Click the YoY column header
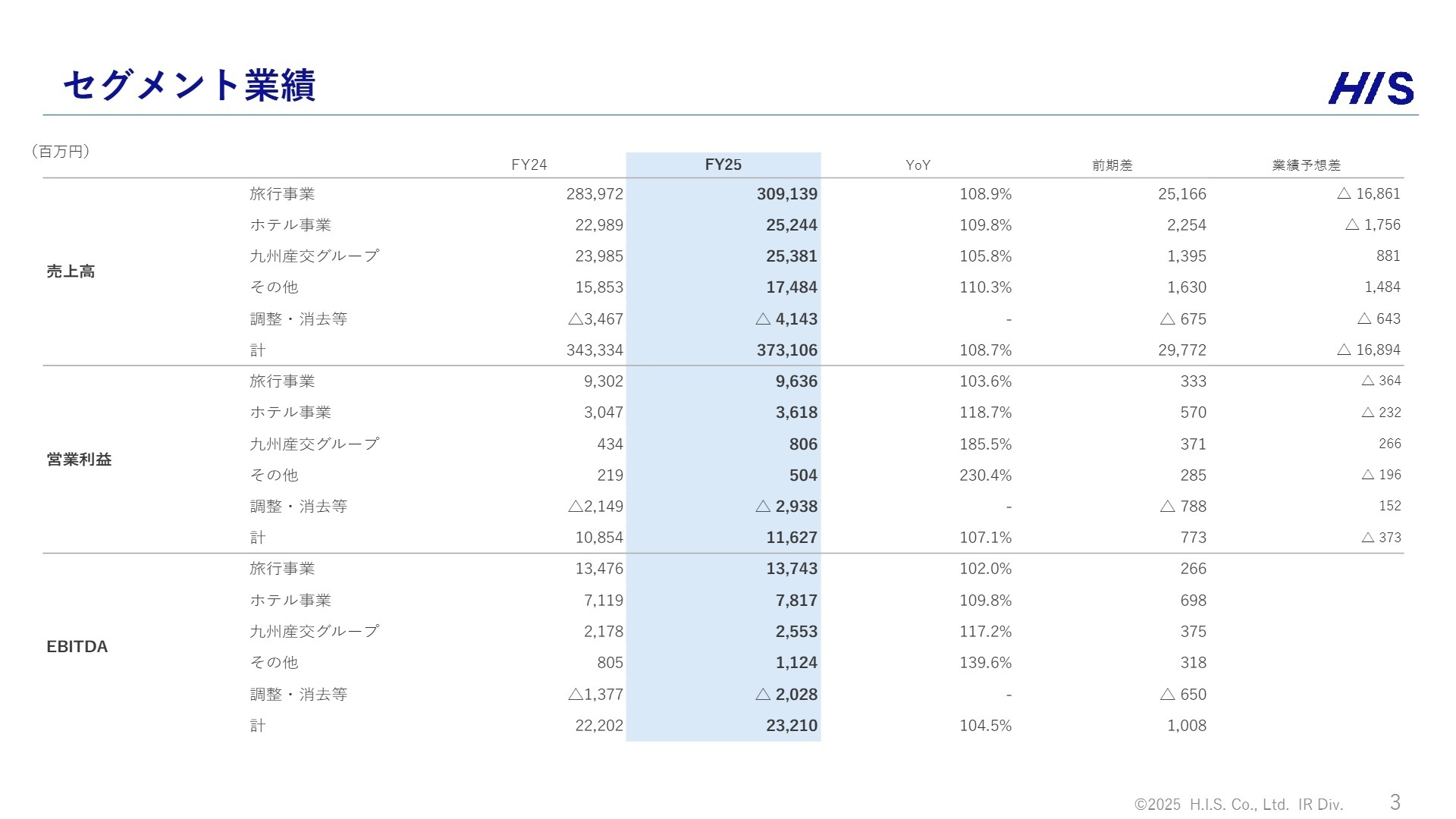Screen dimensions: 1456x819 point(918,165)
